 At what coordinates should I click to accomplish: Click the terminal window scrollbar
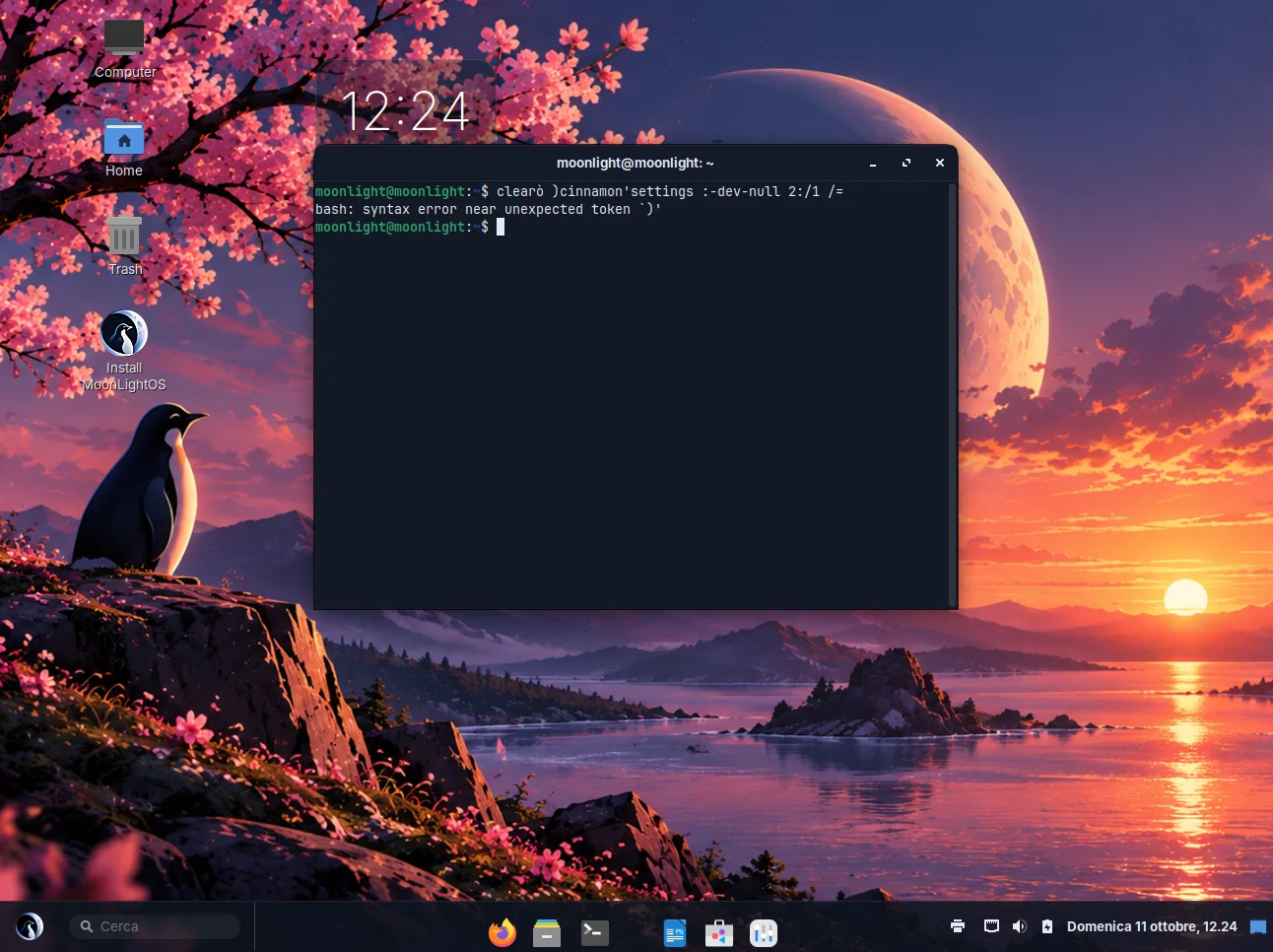pos(952,394)
